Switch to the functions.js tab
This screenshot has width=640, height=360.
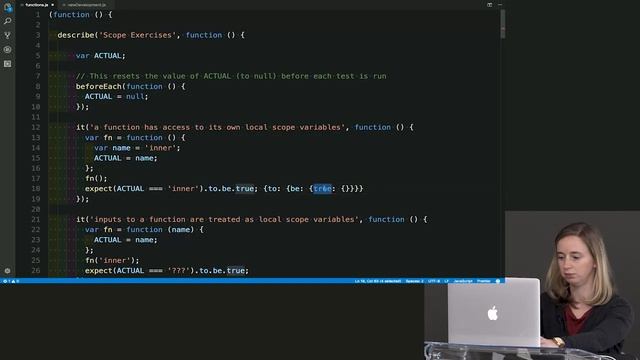[x=37, y=5]
